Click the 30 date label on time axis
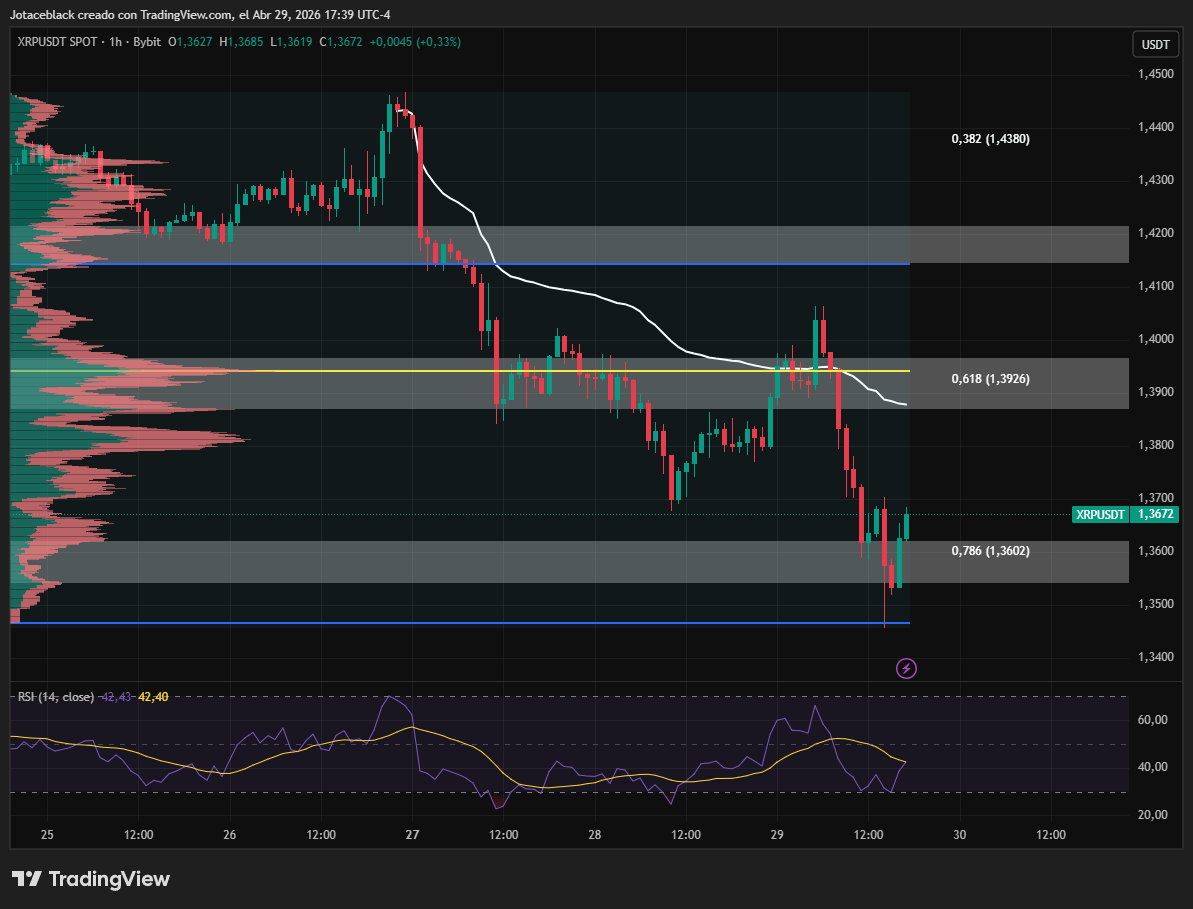This screenshot has height=909, width=1193. (x=959, y=834)
